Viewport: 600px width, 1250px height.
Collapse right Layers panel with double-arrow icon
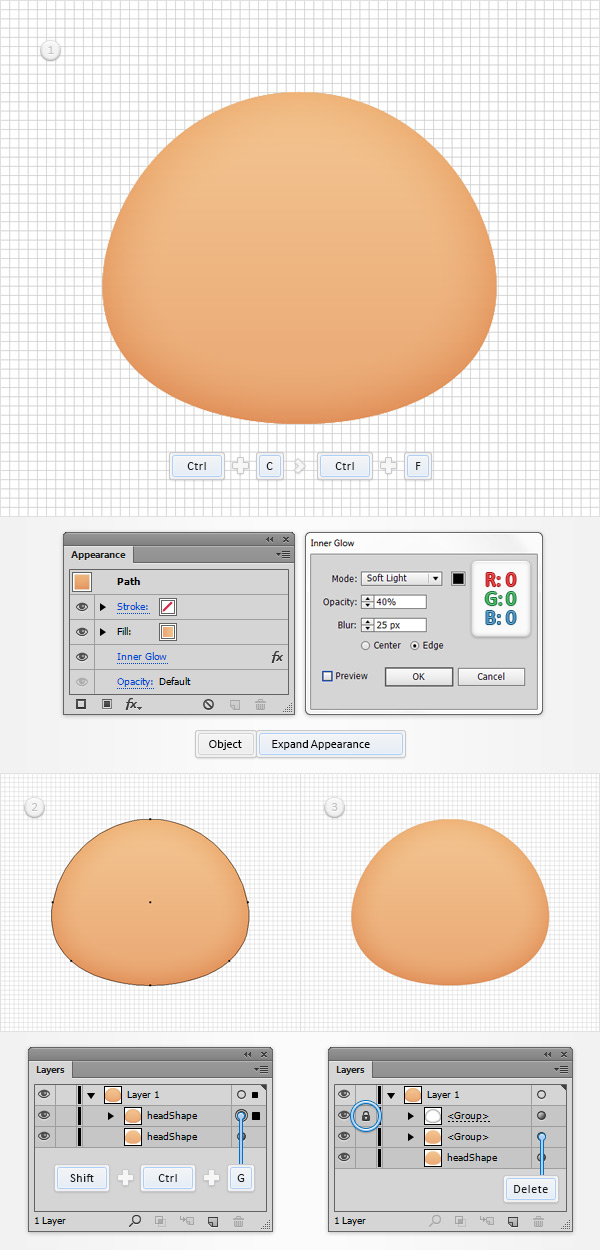[x=547, y=1054]
